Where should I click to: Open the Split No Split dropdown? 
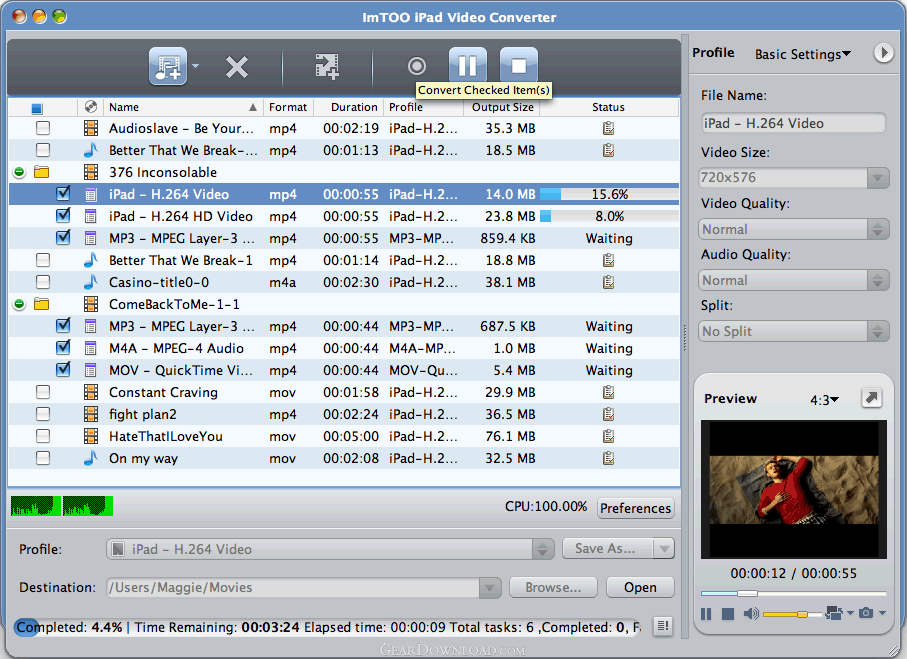793,331
